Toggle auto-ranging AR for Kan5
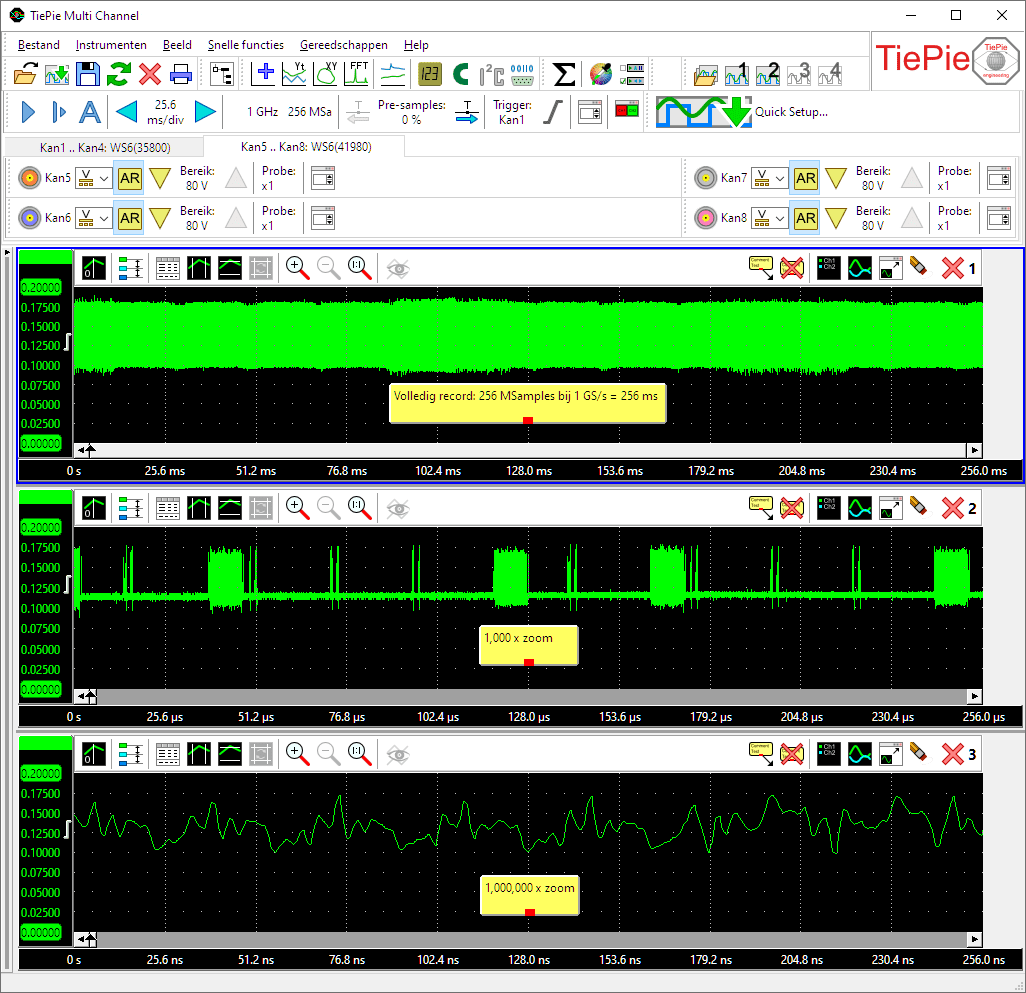The width and height of the screenshot is (1026, 993). 129,178
